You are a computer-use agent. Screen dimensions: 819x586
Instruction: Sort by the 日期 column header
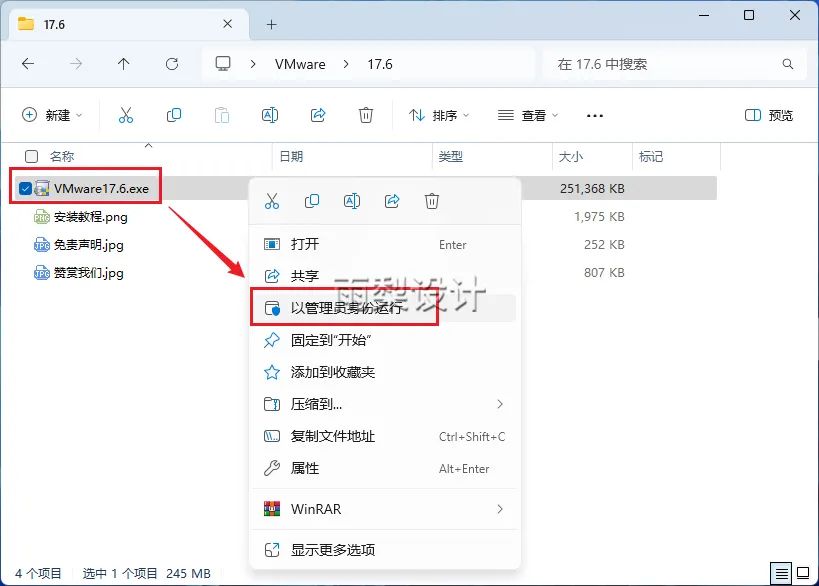click(291, 156)
